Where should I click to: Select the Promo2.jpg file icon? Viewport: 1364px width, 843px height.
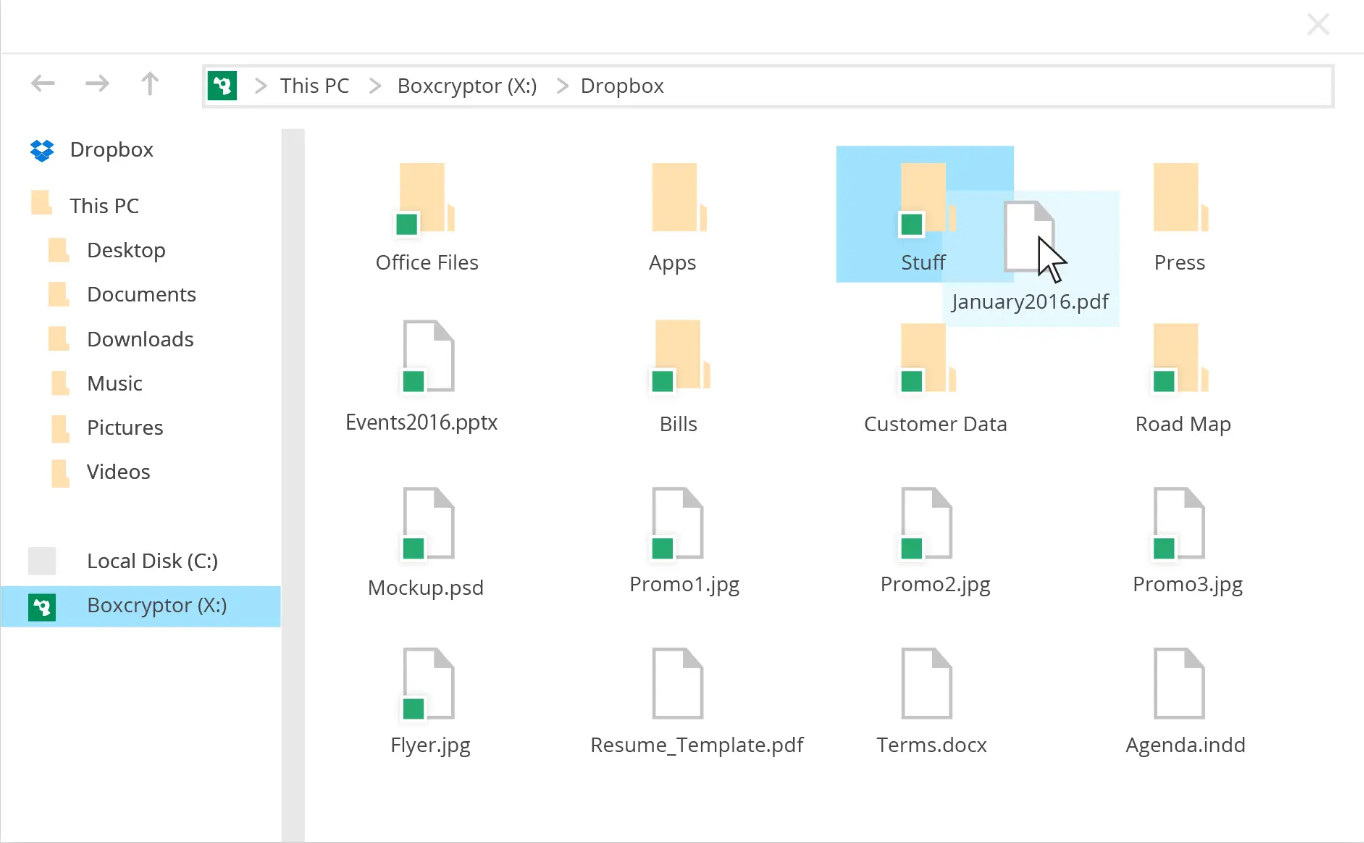click(926, 523)
